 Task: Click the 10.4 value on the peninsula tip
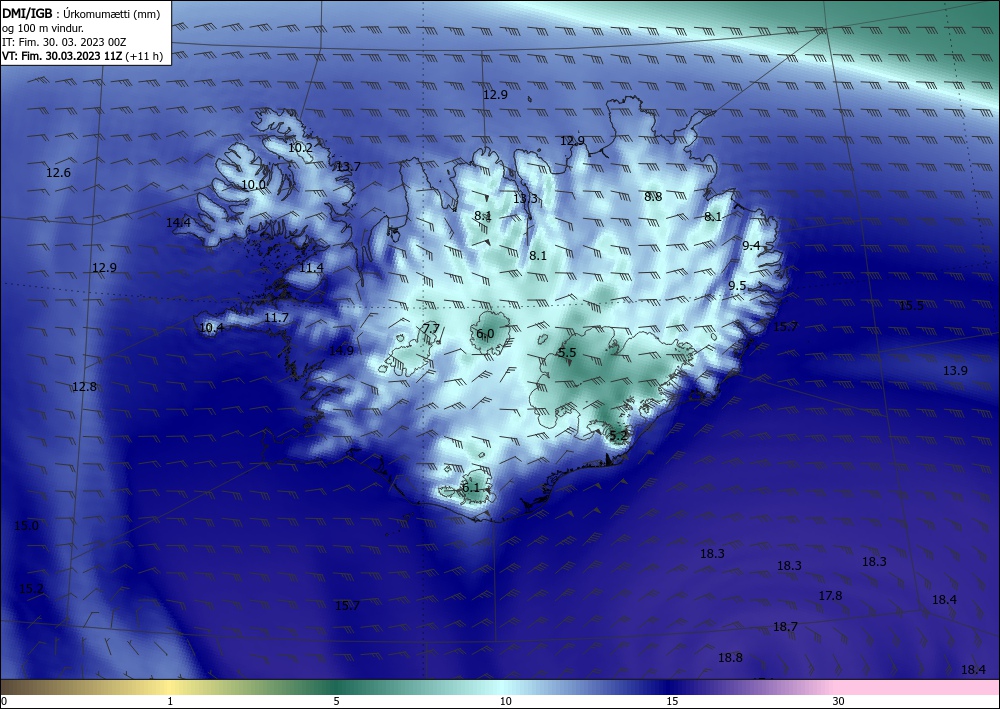(211, 328)
